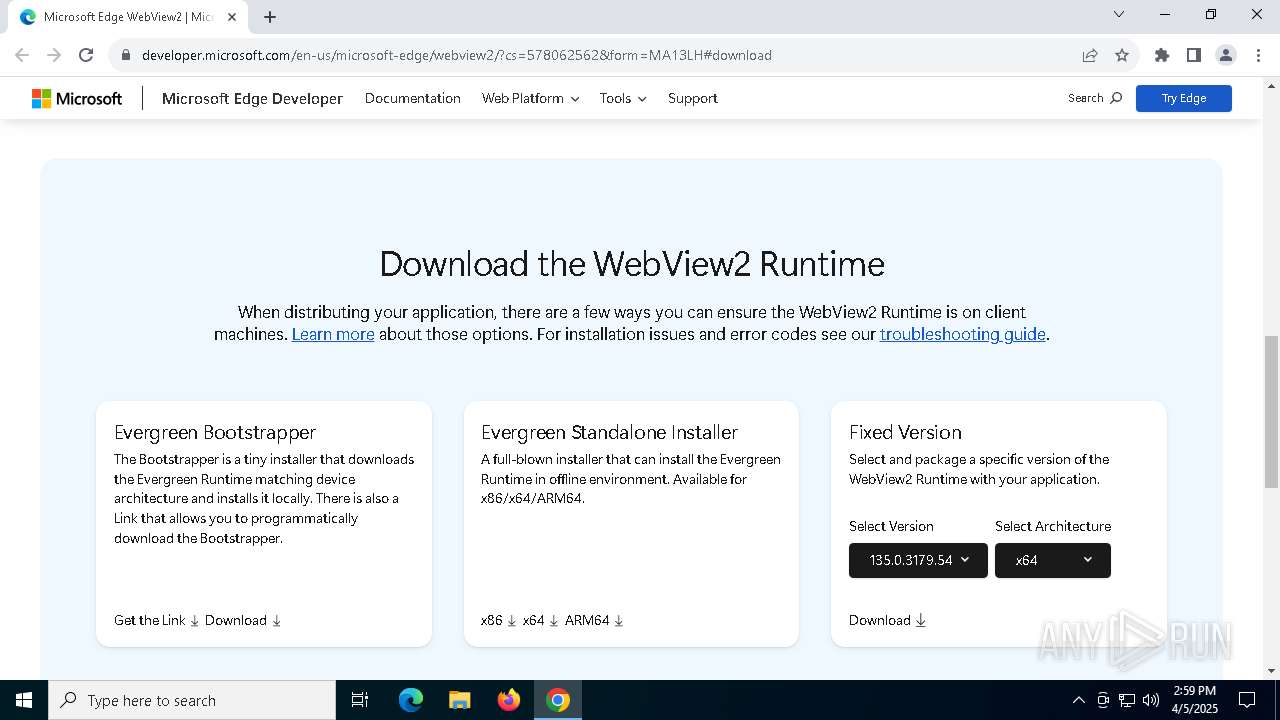
Task: Click Get the Link for Bootstrapper
Action: coord(157,620)
